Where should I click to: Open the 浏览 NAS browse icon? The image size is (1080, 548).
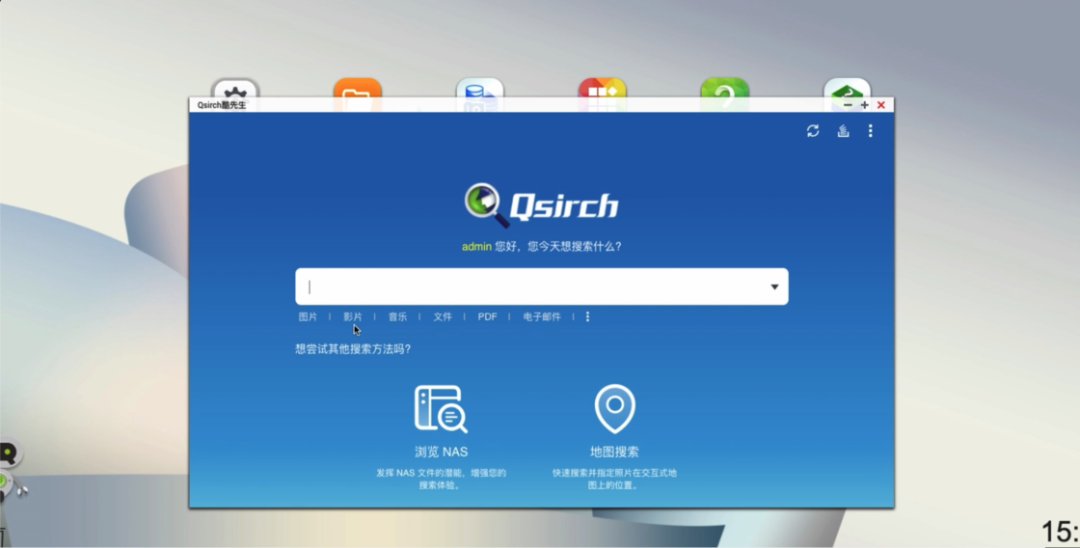[441, 409]
